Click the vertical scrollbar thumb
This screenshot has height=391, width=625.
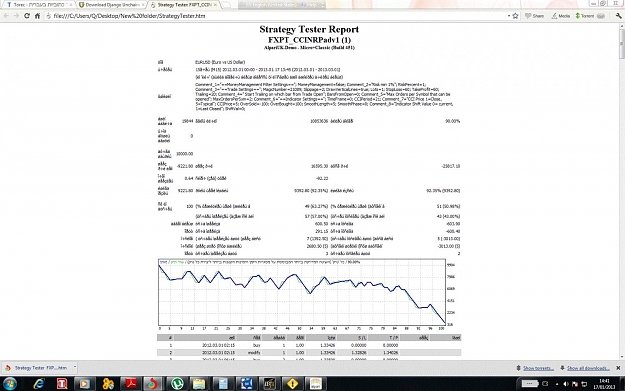[x=622, y=44]
